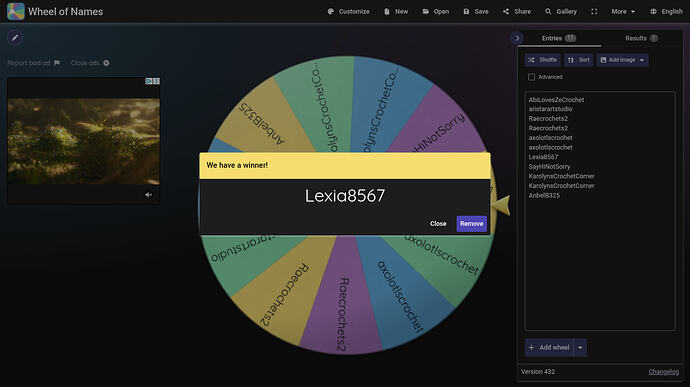Screen dimensions: 690x387
Task: Create a New wheel
Action: [x=396, y=11]
